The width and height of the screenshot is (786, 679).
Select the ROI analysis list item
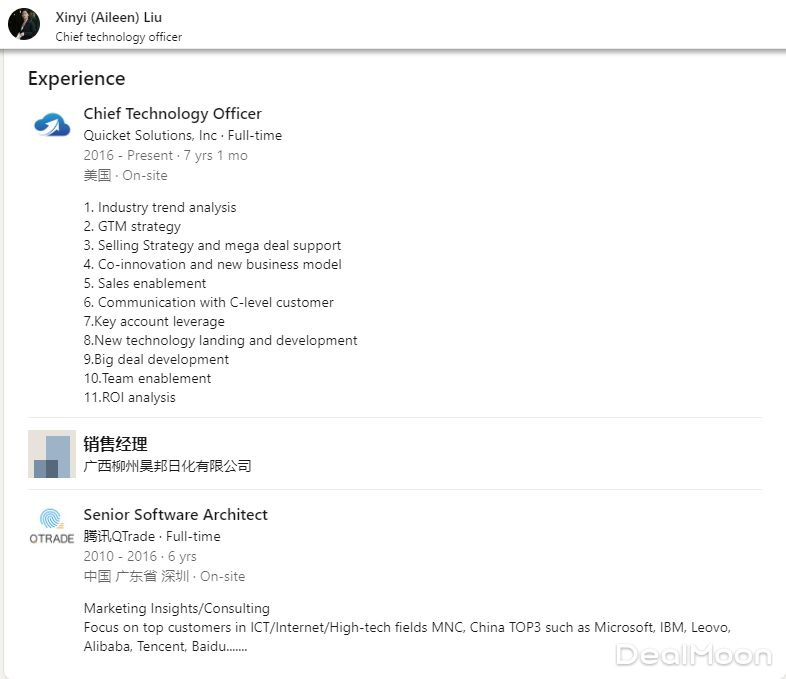point(129,398)
